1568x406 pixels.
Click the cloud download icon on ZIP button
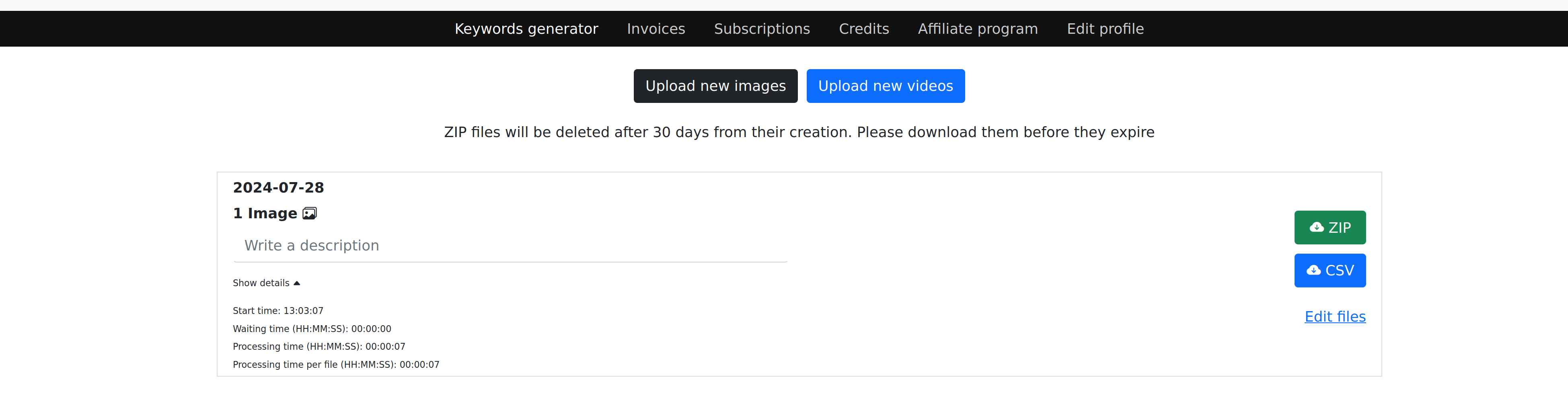pyautogui.click(x=1317, y=227)
